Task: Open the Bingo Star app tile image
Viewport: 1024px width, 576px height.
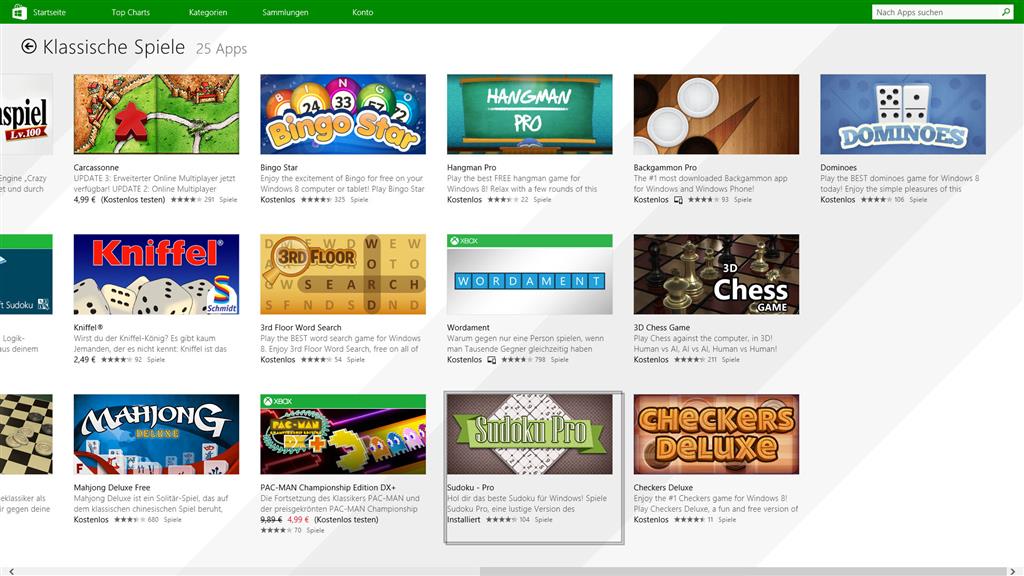Action: [x=343, y=114]
